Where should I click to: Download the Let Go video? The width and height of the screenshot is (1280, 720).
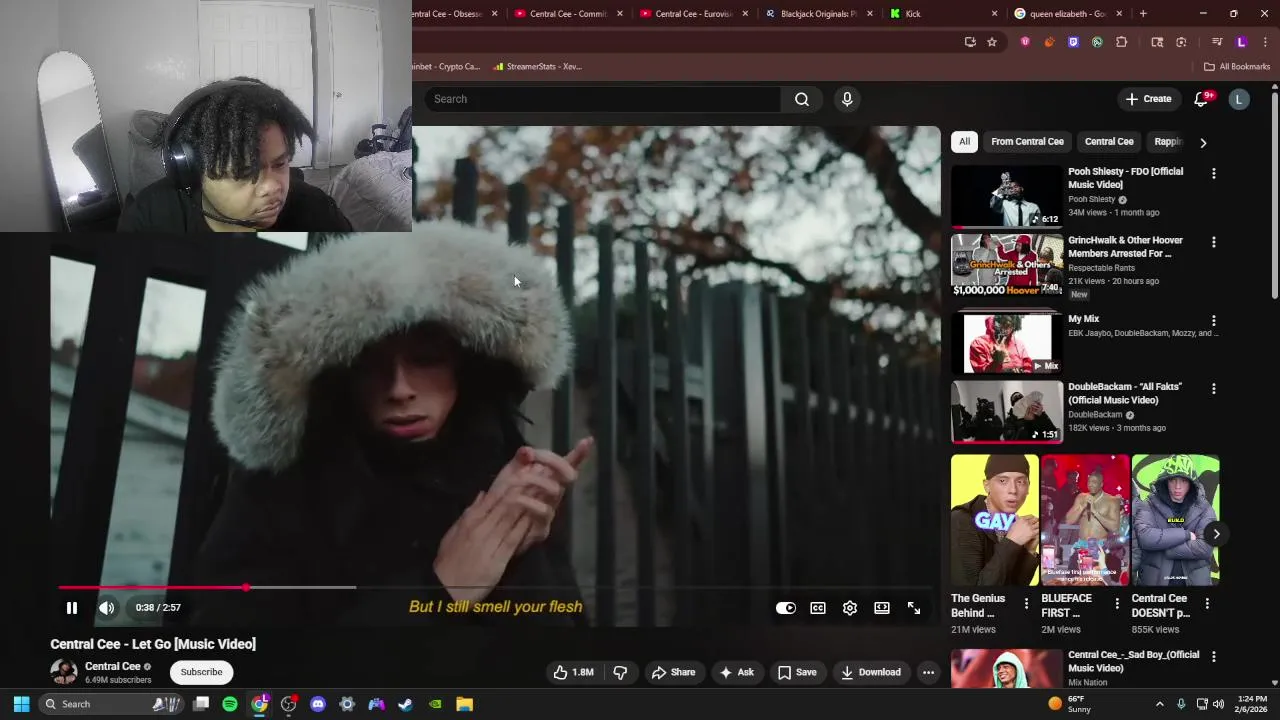click(x=871, y=672)
